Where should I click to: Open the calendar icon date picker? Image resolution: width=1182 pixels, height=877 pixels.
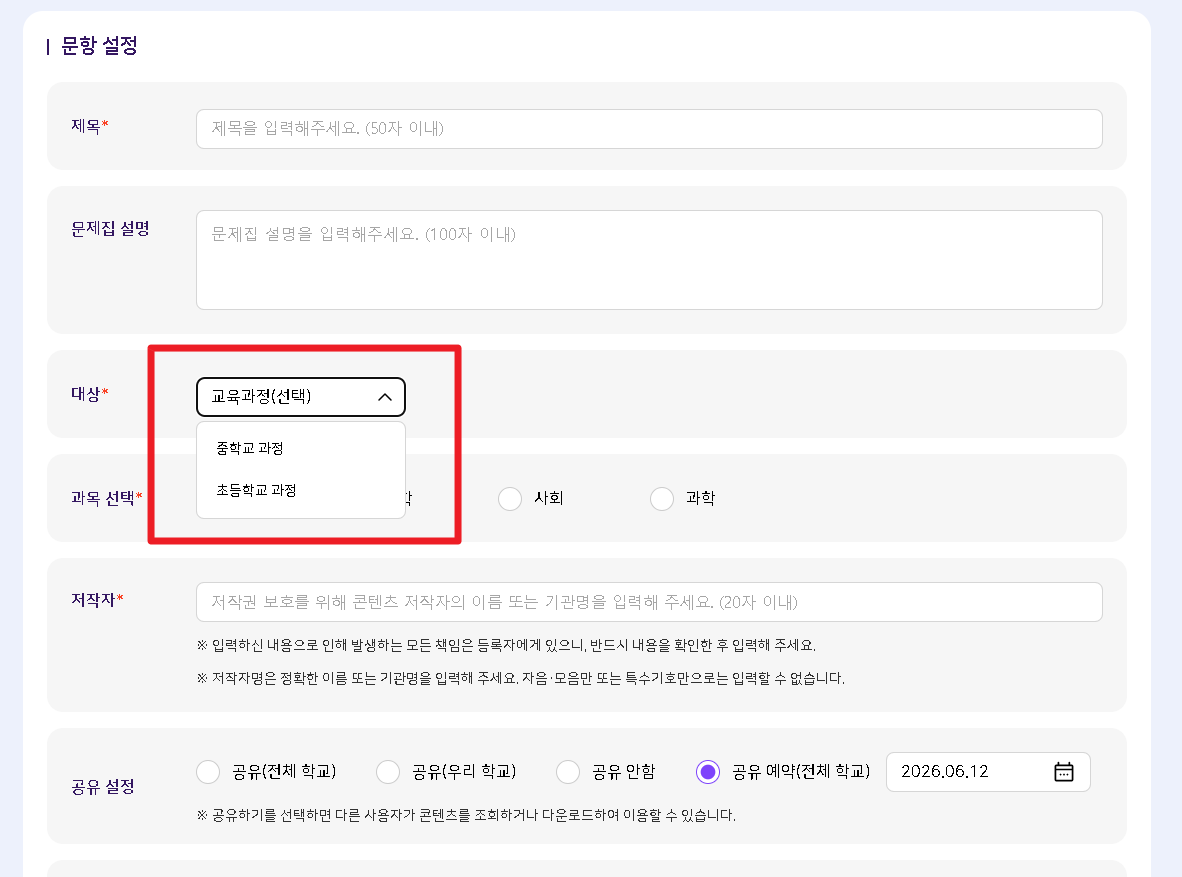click(1064, 771)
